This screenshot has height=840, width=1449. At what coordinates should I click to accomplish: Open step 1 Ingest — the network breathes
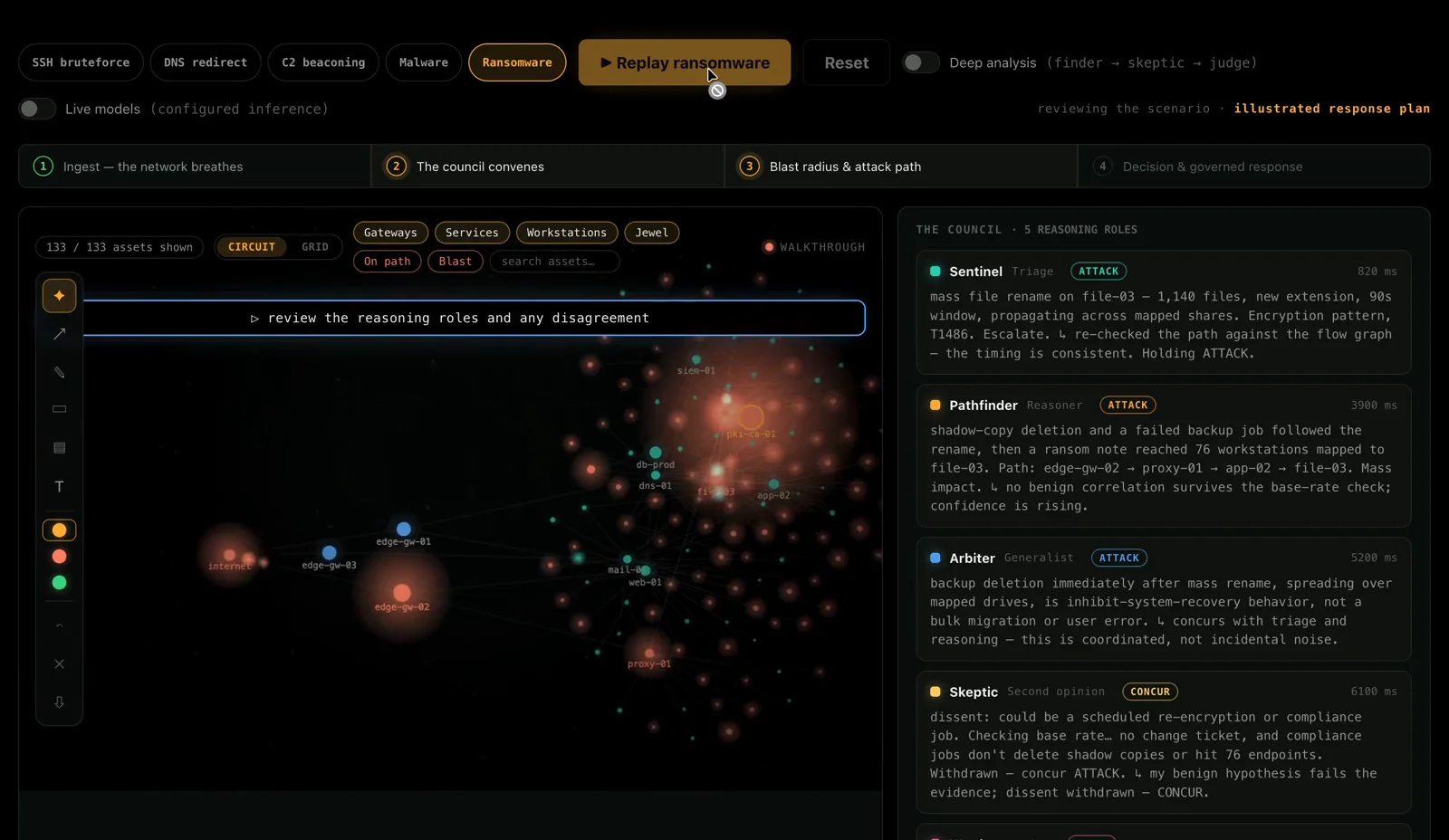[x=195, y=167]
